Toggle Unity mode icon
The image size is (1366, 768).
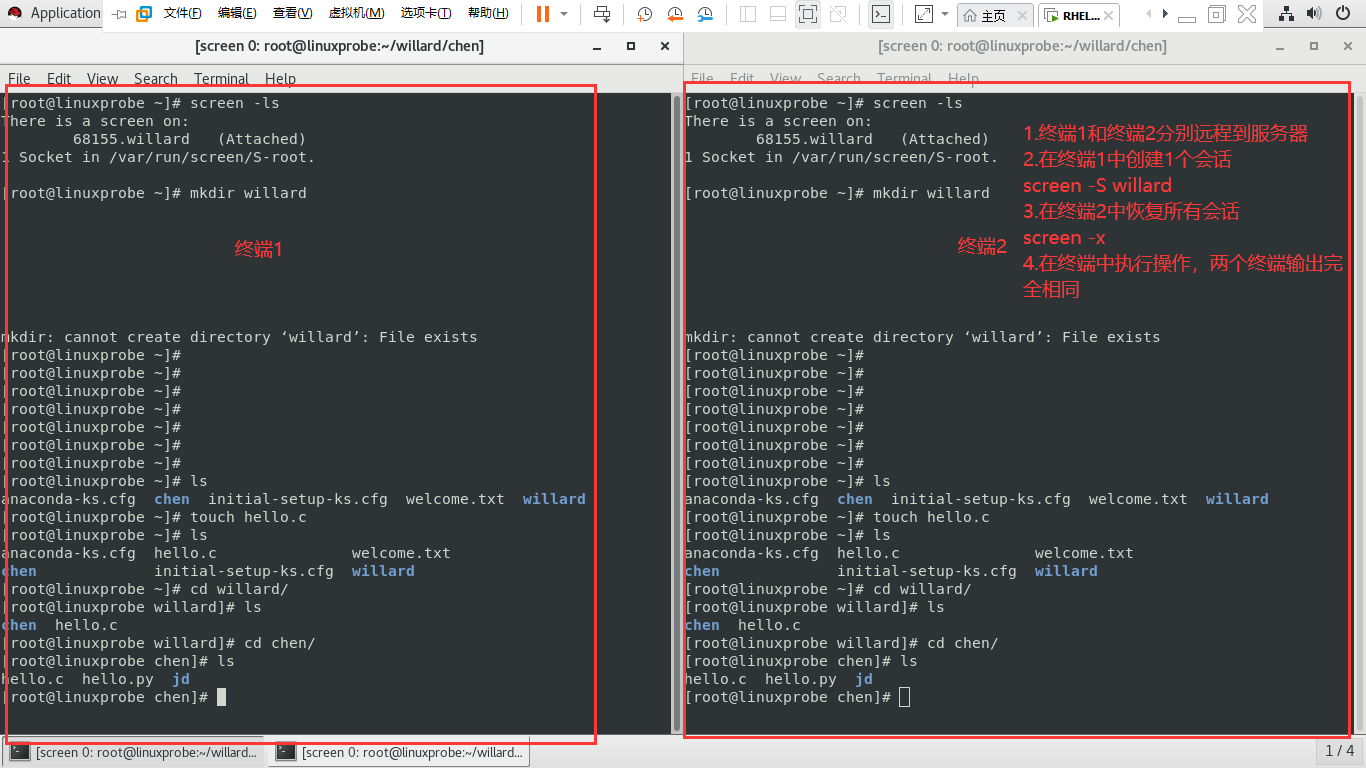[838, 14]
